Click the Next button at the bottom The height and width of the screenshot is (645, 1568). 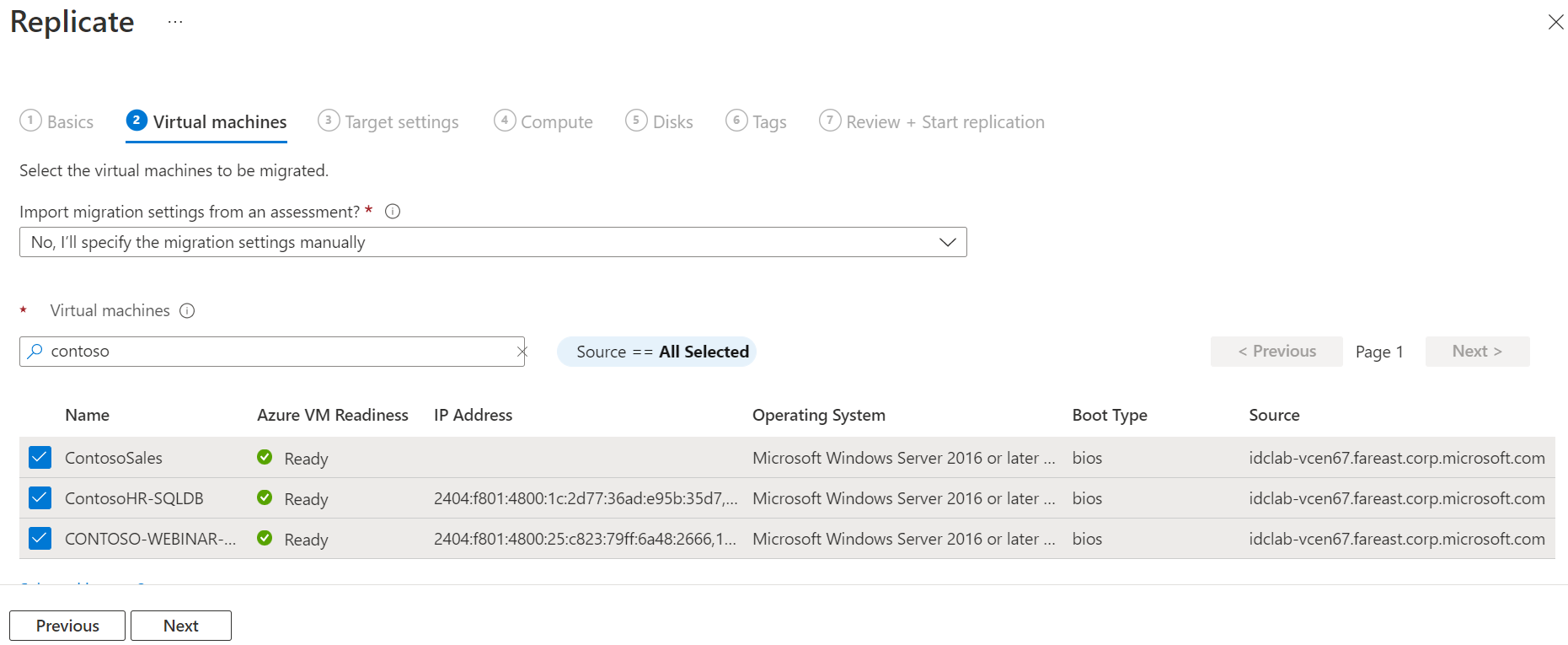click(181, 626)
